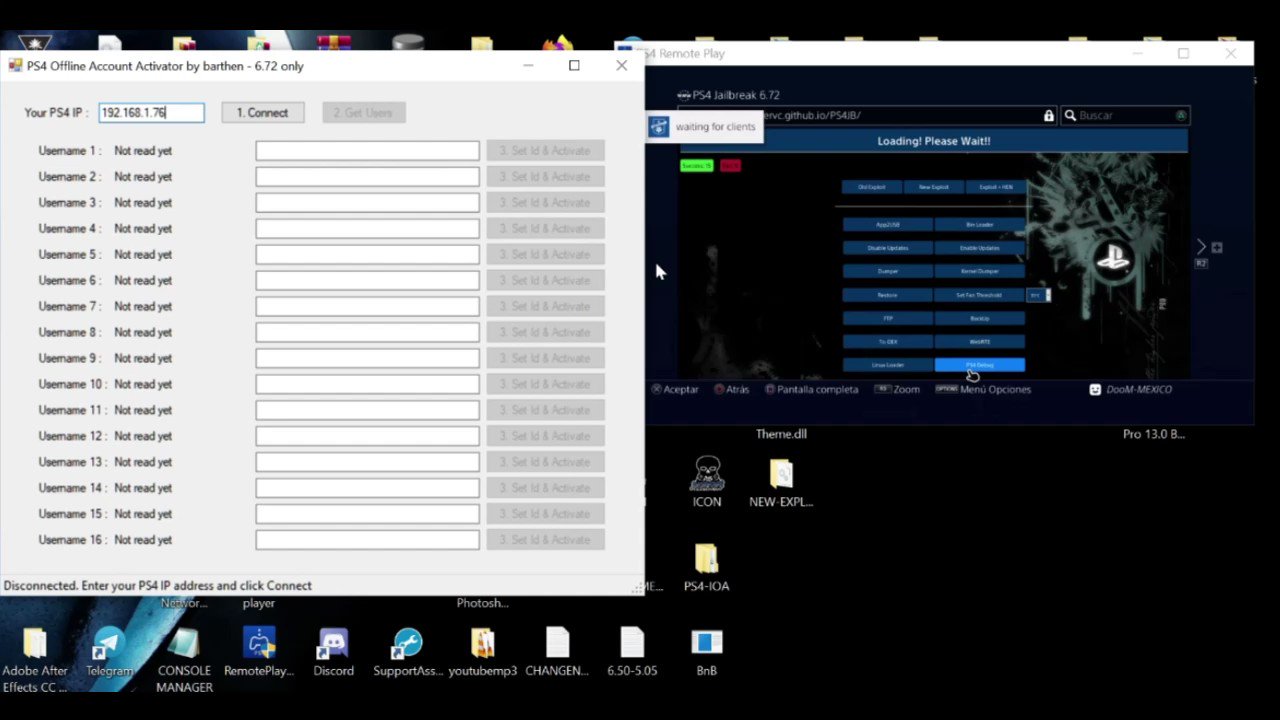
Task: Click the input box for Username 1
Action: point(367,151)
